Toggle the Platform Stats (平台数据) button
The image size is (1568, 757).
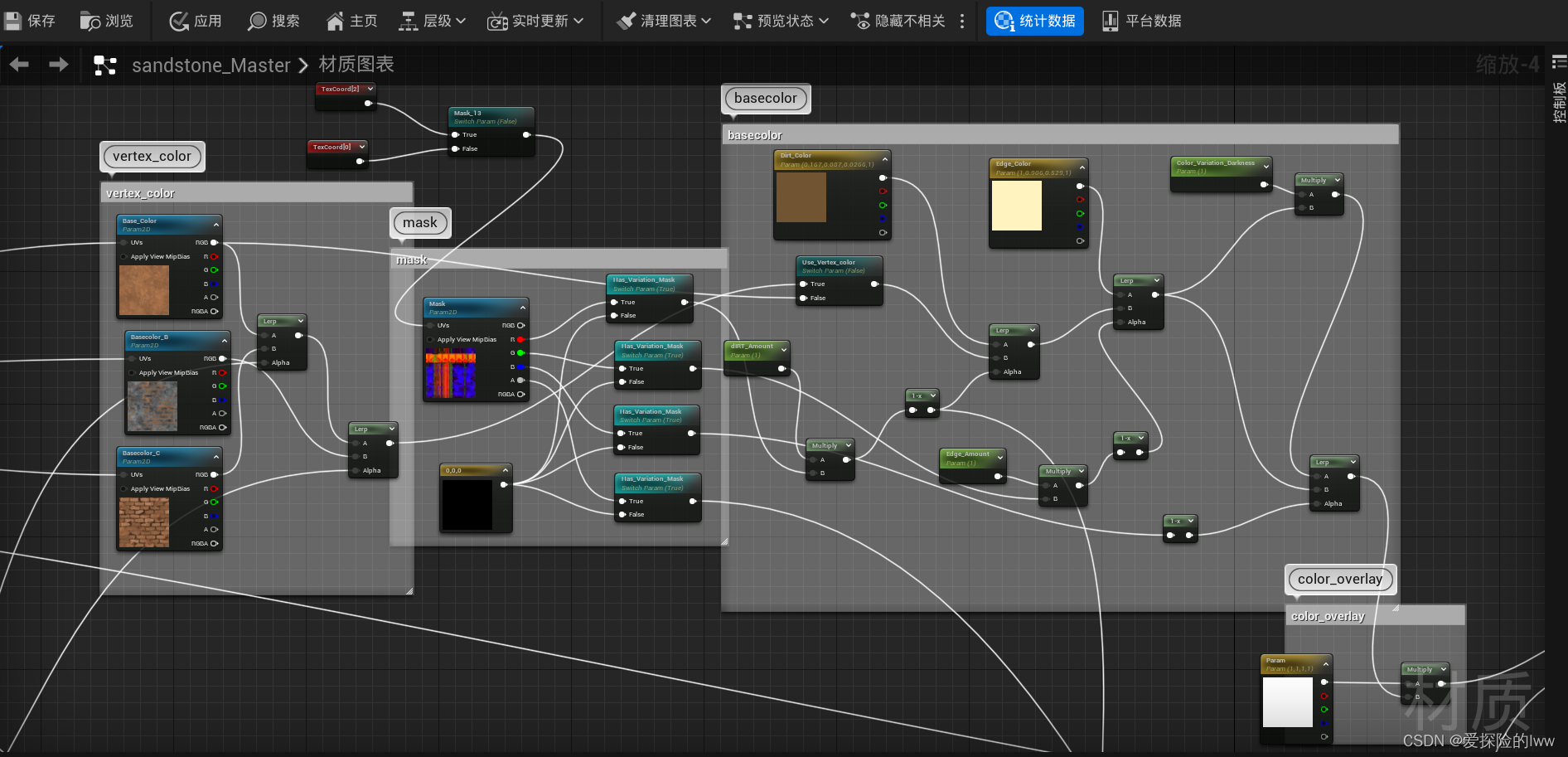pos(1141,21)
